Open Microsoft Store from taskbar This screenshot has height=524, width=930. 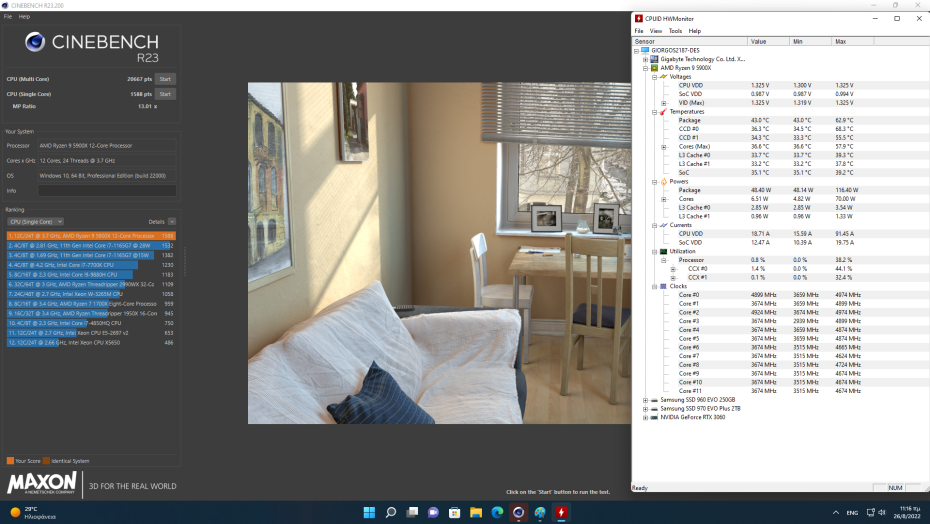tap(454, 512)
